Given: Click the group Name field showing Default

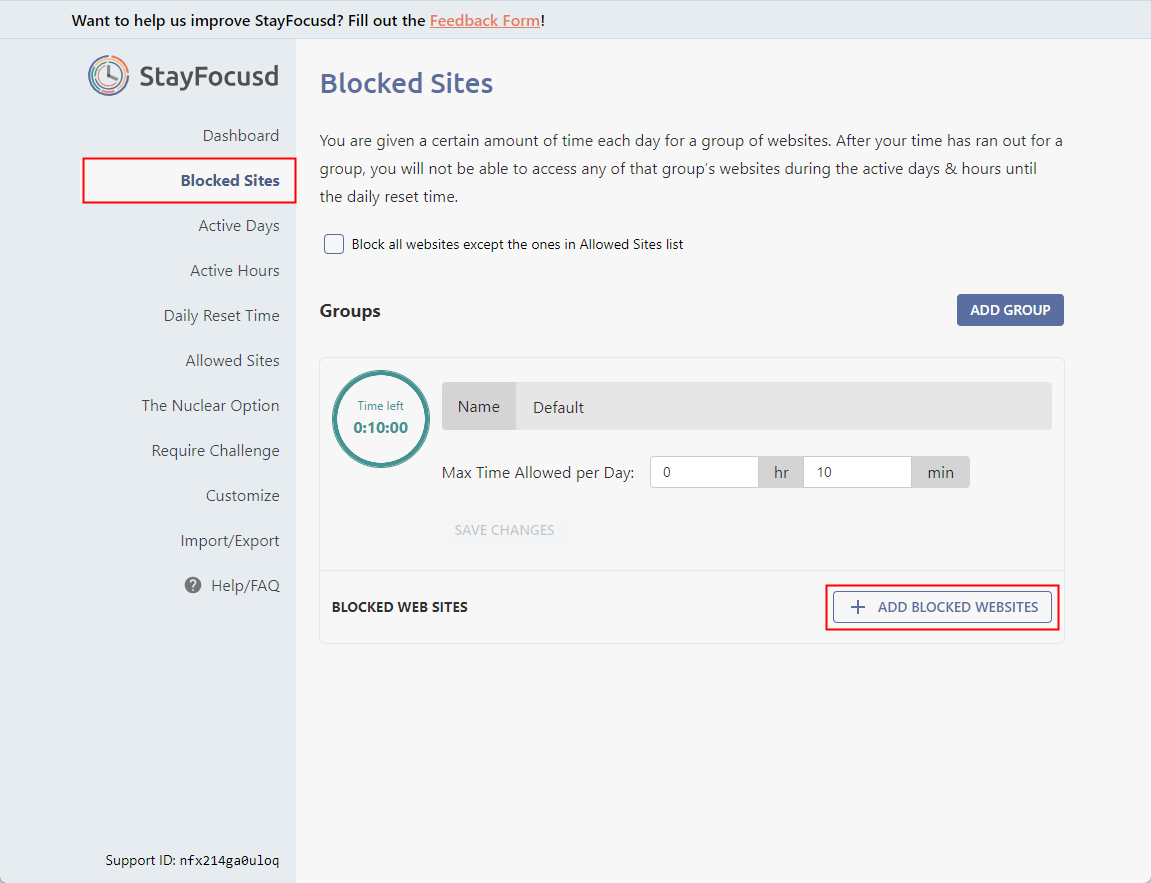Looking at the screenshot, I should pyautogui.click(x=783, y=407).
